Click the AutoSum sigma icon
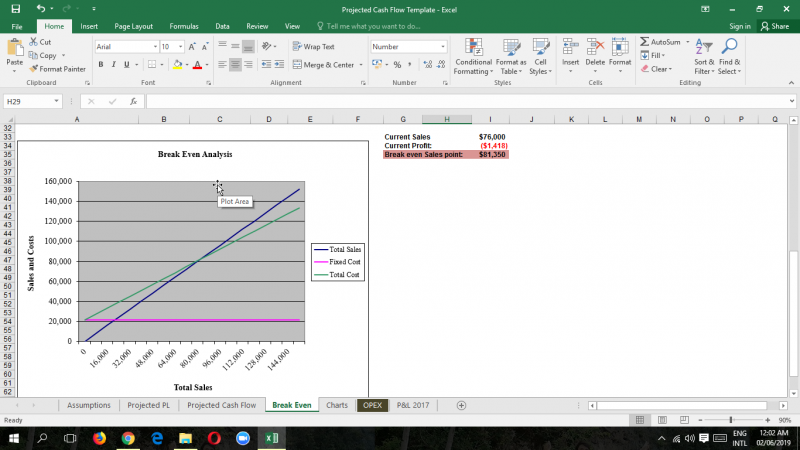The height and width of the screenshot is (450, 800). [645, 42]
